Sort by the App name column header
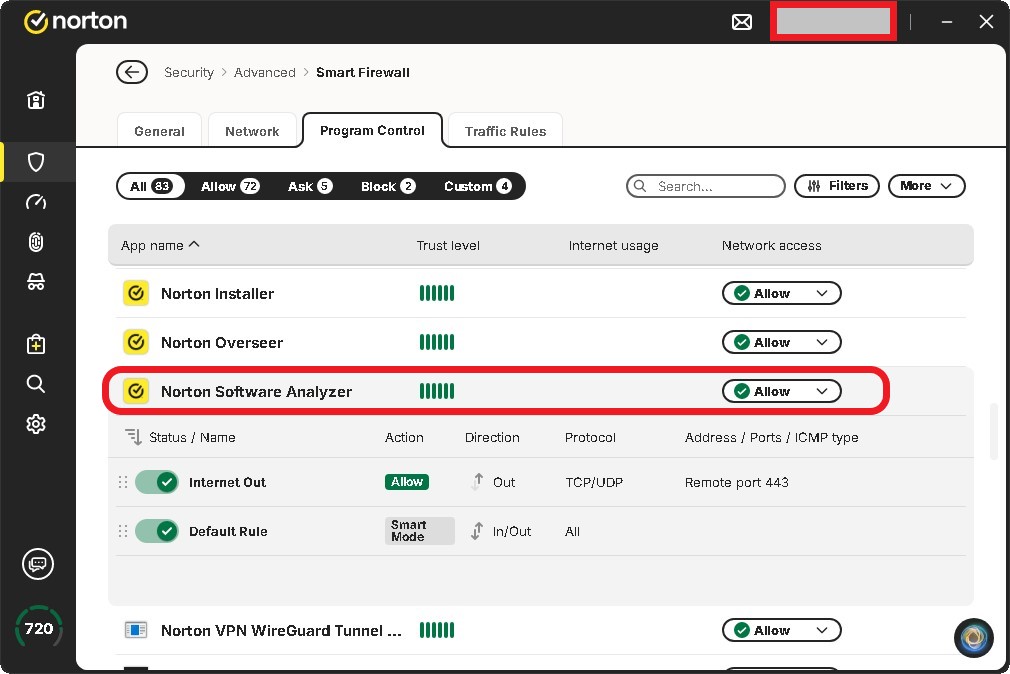Image resolution: width=1010 pixels, height=674 pixels. pos(160,246)
